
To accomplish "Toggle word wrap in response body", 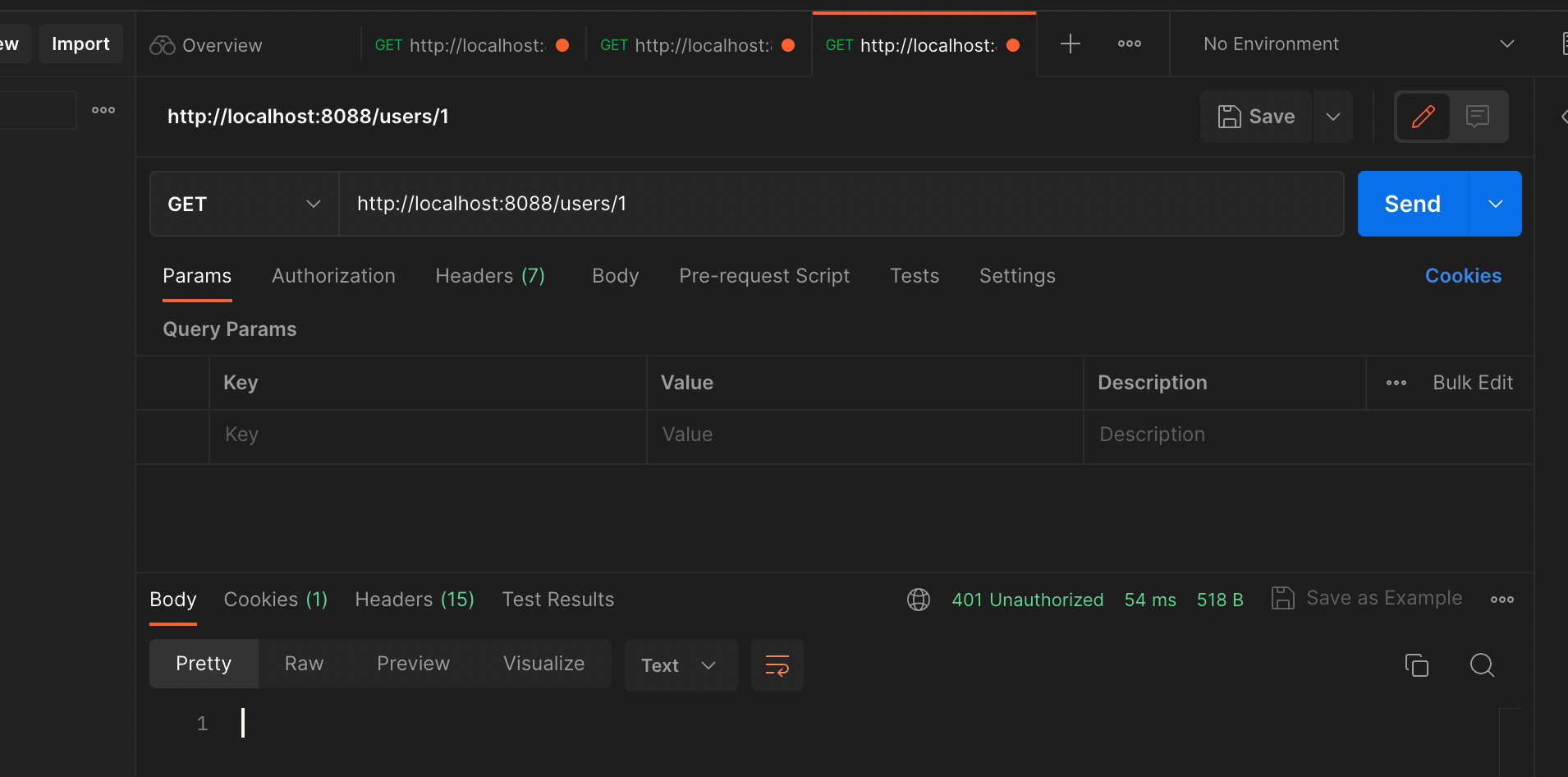I will point(777,665).
